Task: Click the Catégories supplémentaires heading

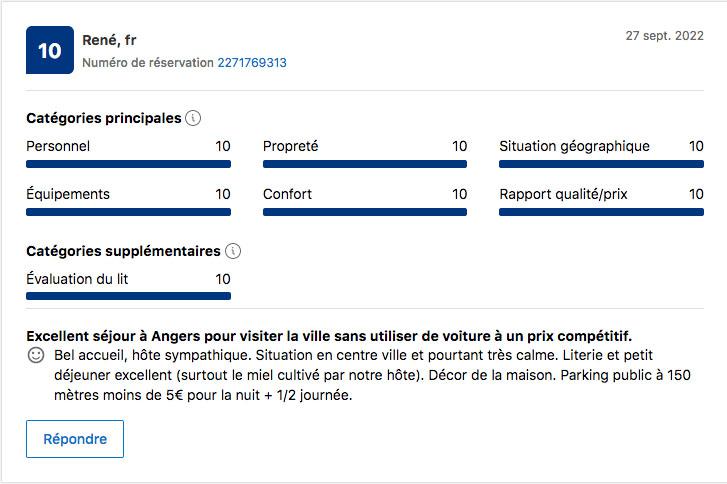Action: pos(123,251)
